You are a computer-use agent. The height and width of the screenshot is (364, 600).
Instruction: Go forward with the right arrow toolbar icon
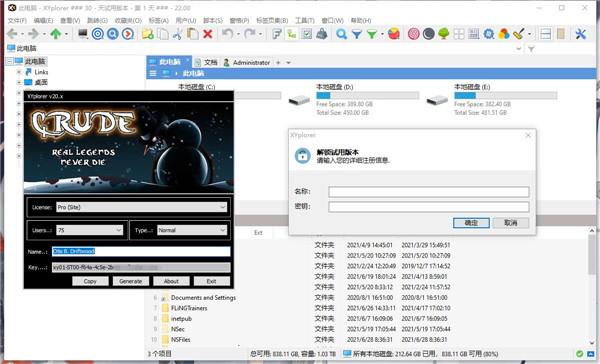[x=34, y=34]
